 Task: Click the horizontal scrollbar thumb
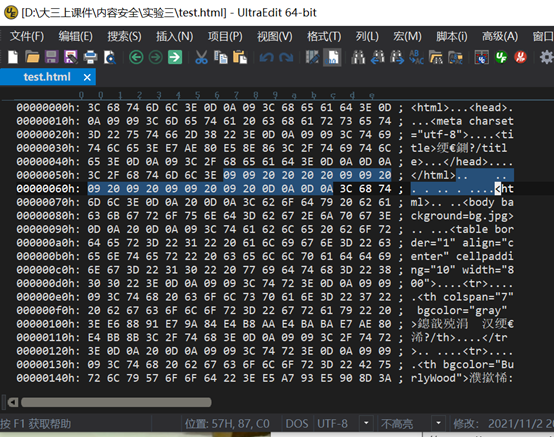(x=116, y=402)
